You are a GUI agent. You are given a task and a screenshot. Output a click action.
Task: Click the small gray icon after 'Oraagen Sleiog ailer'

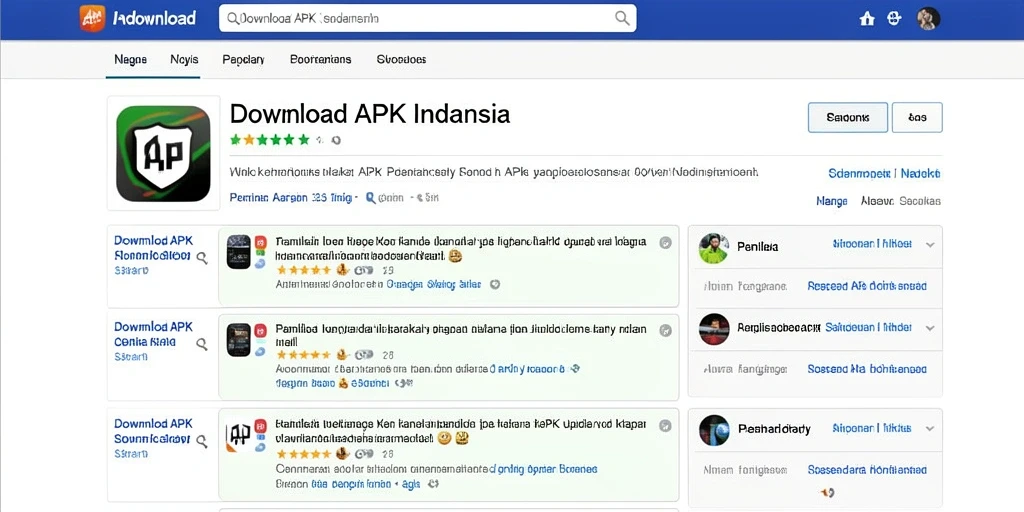(x=495, y=284)
